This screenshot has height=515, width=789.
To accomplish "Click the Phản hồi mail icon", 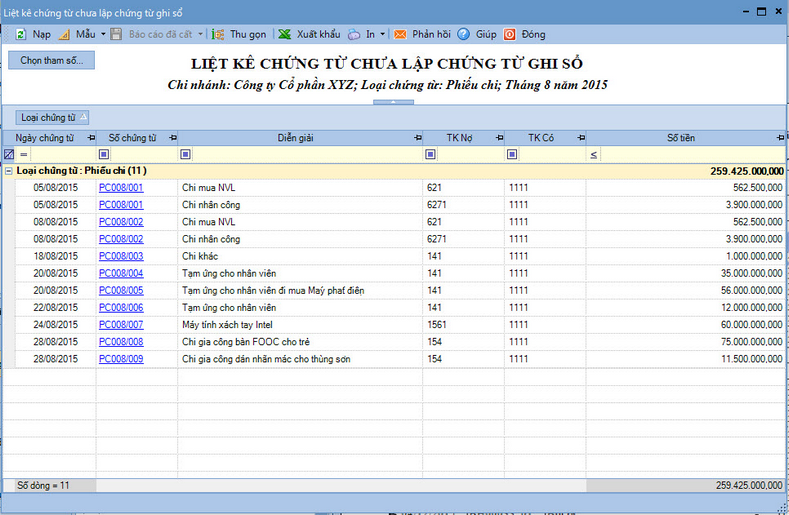I will click(x=400, y=34).
